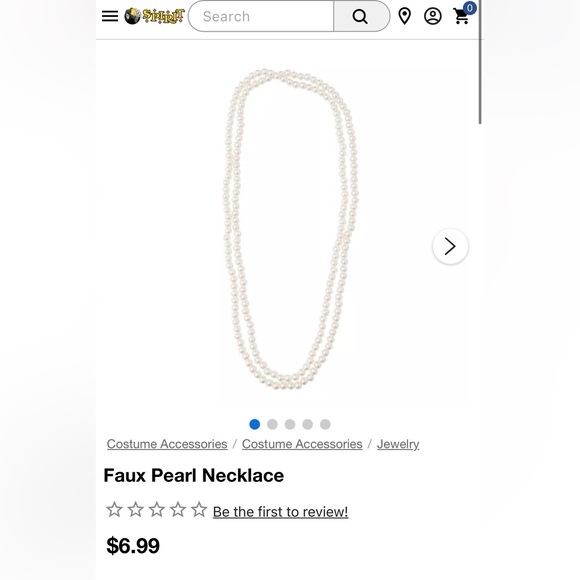
Task: Click the magnifying glass search button
Action: tap(361, 16)
